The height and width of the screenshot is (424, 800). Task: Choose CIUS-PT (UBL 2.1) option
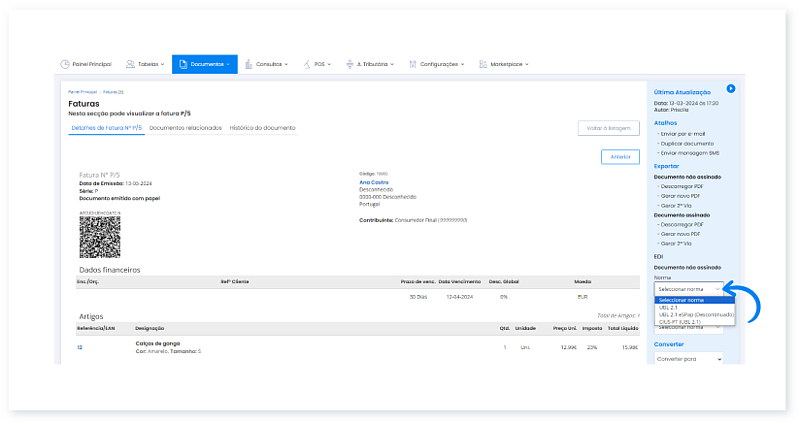(694, 322)
